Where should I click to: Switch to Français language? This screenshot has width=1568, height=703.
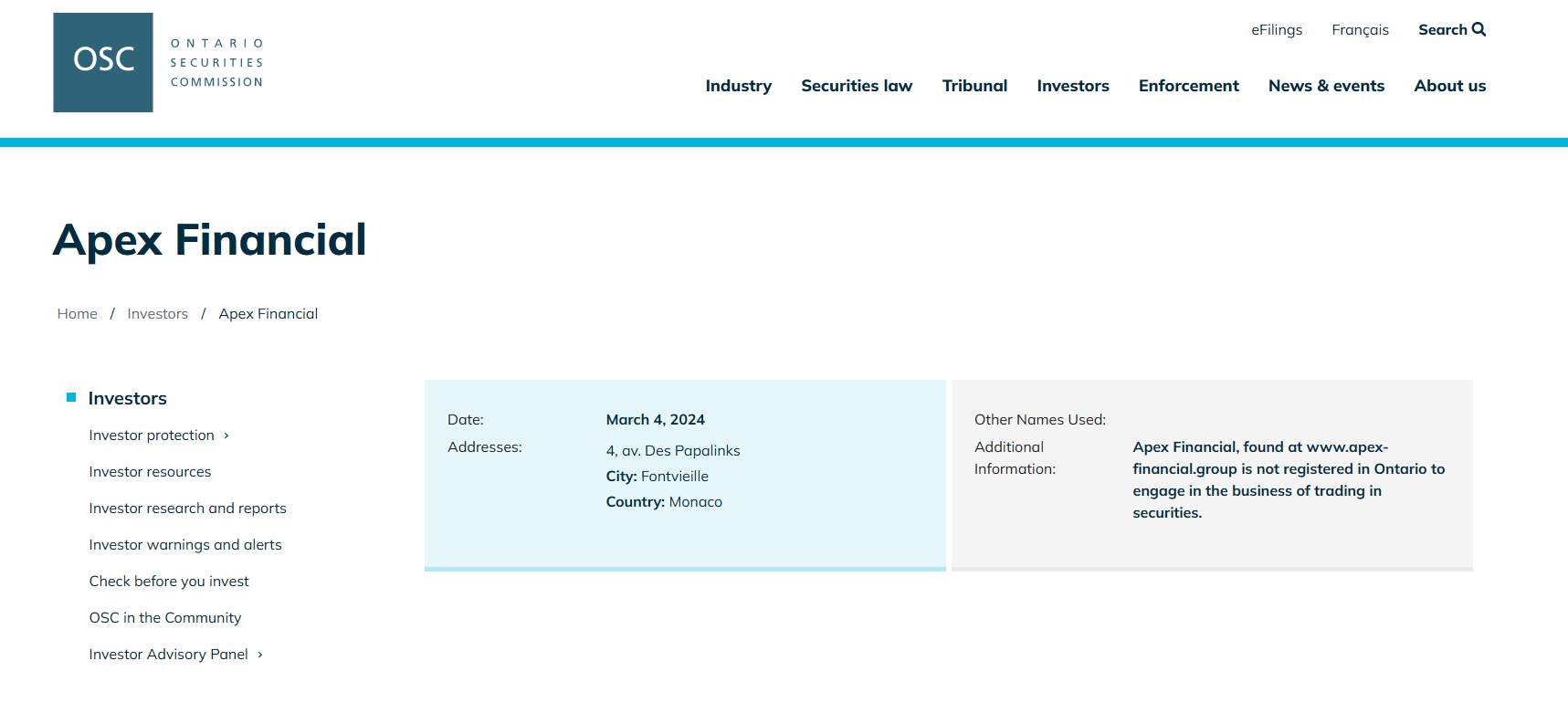(x=1360, y=30)
